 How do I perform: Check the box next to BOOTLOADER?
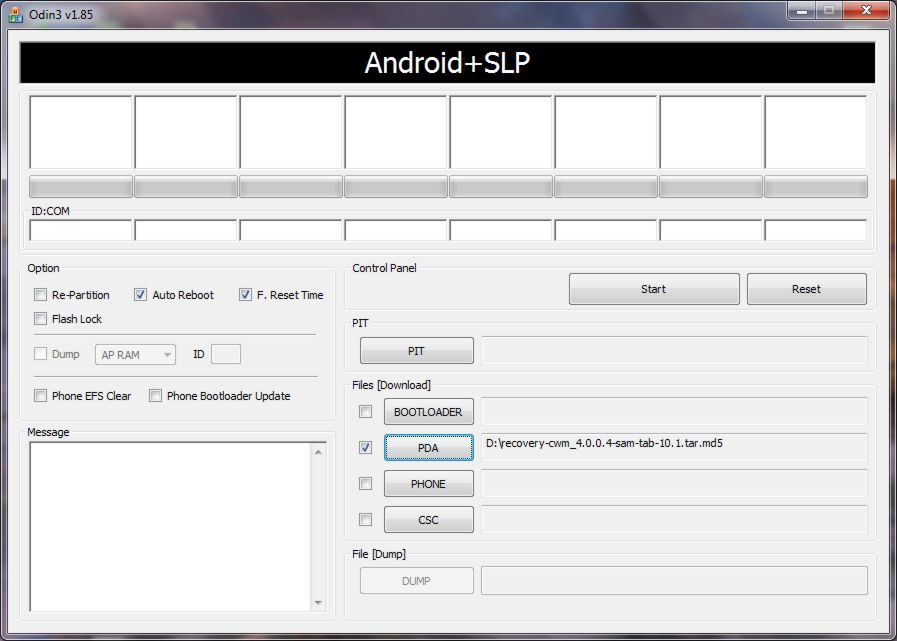(365, 411)
